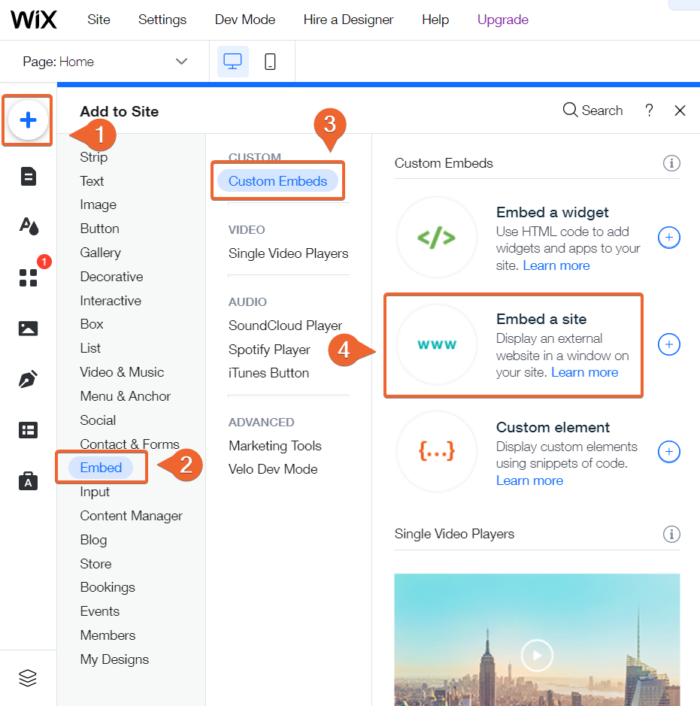Open the Settings menu
The height and width of the screenshot is (706, 700).
162,19
